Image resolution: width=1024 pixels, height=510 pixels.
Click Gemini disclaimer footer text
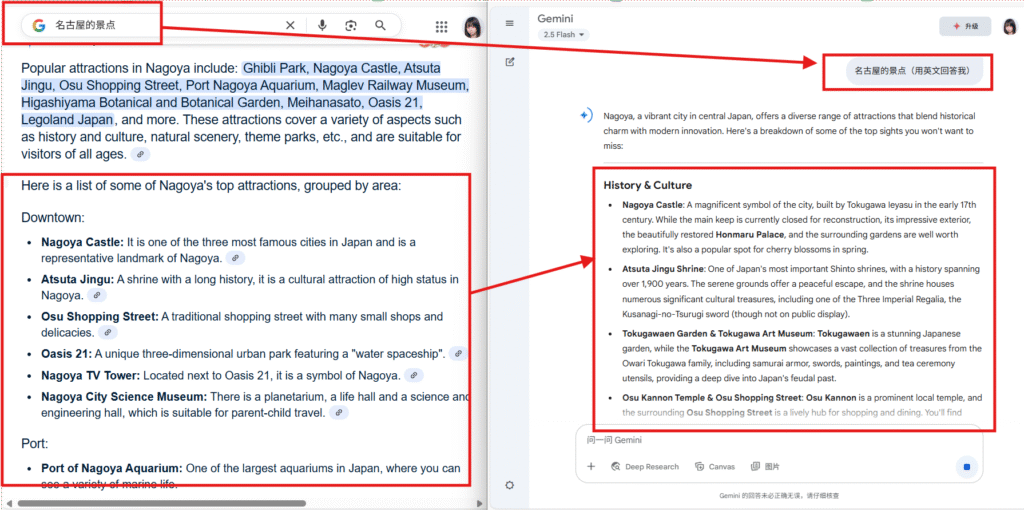coord(780,495)
